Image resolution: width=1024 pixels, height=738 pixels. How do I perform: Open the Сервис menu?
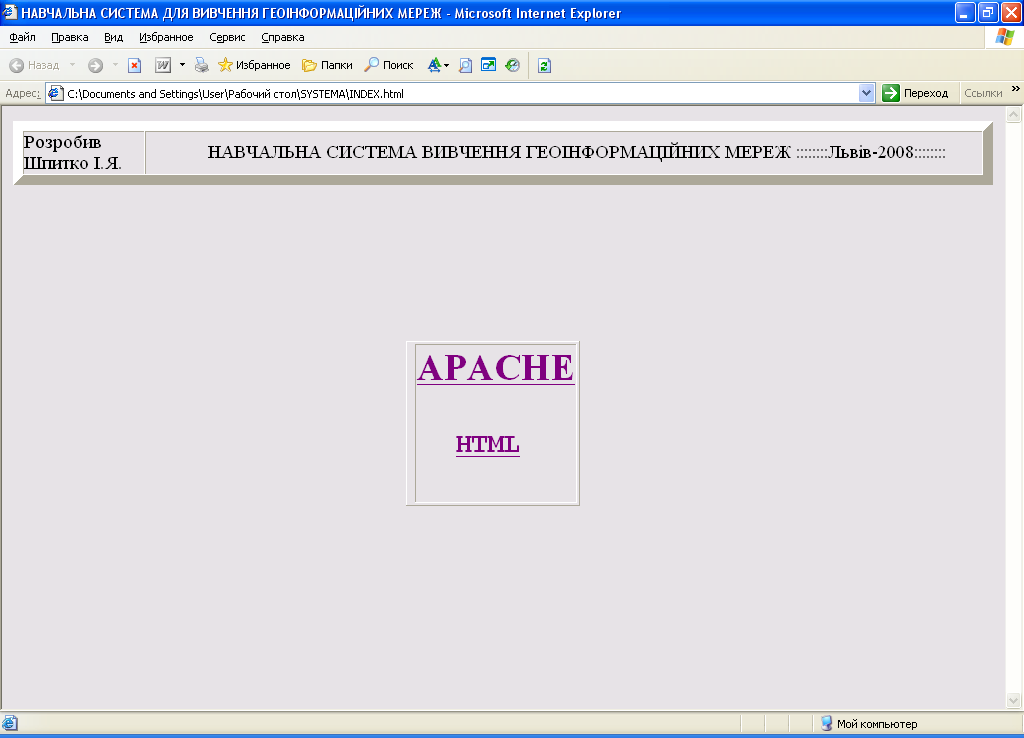click(227, 37)
